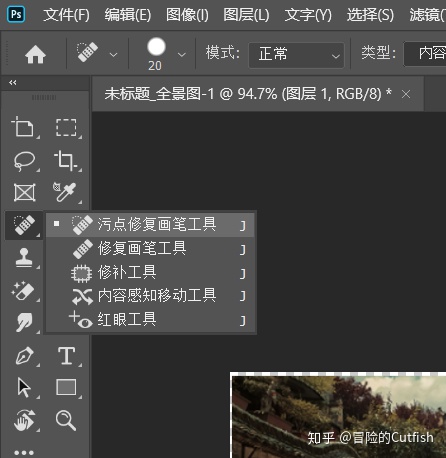446x458 pixels.
Task: Open the 图像(I) menu
Action: tap(187, 15)
